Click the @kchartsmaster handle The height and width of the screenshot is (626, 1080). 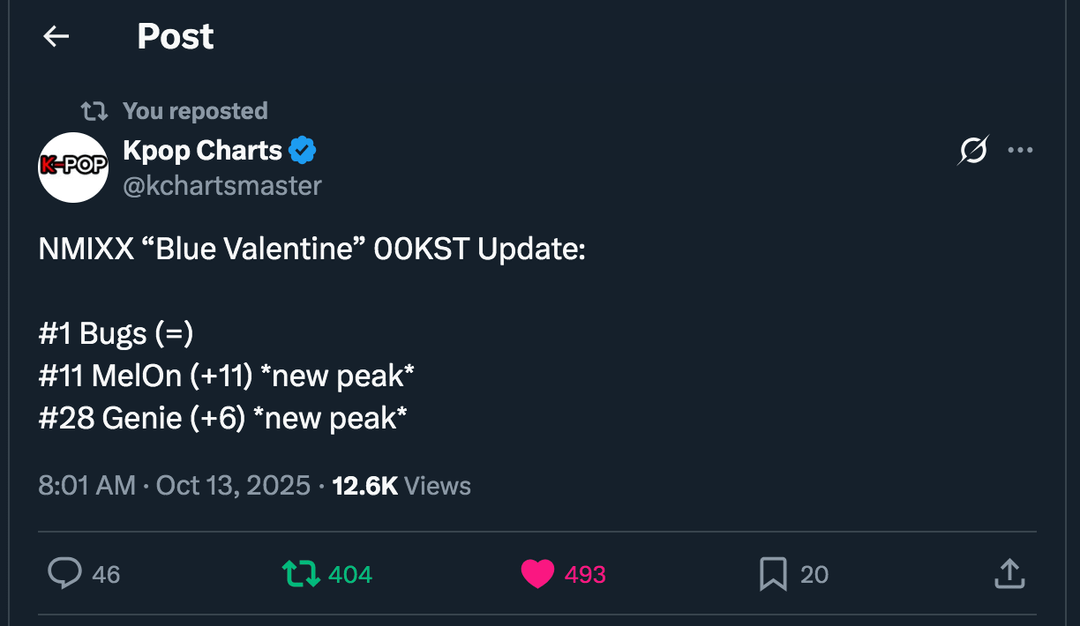click(x=222, y=186)
